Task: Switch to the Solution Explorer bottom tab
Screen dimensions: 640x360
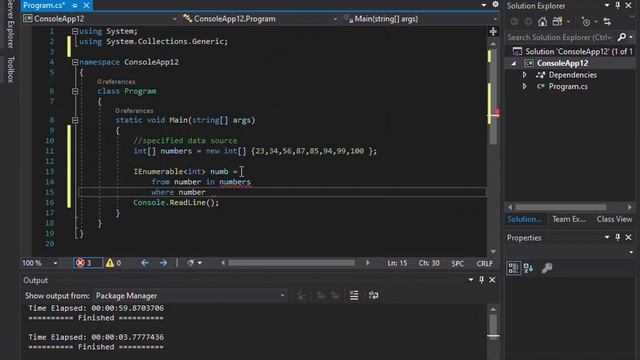Action: [524, 219]
